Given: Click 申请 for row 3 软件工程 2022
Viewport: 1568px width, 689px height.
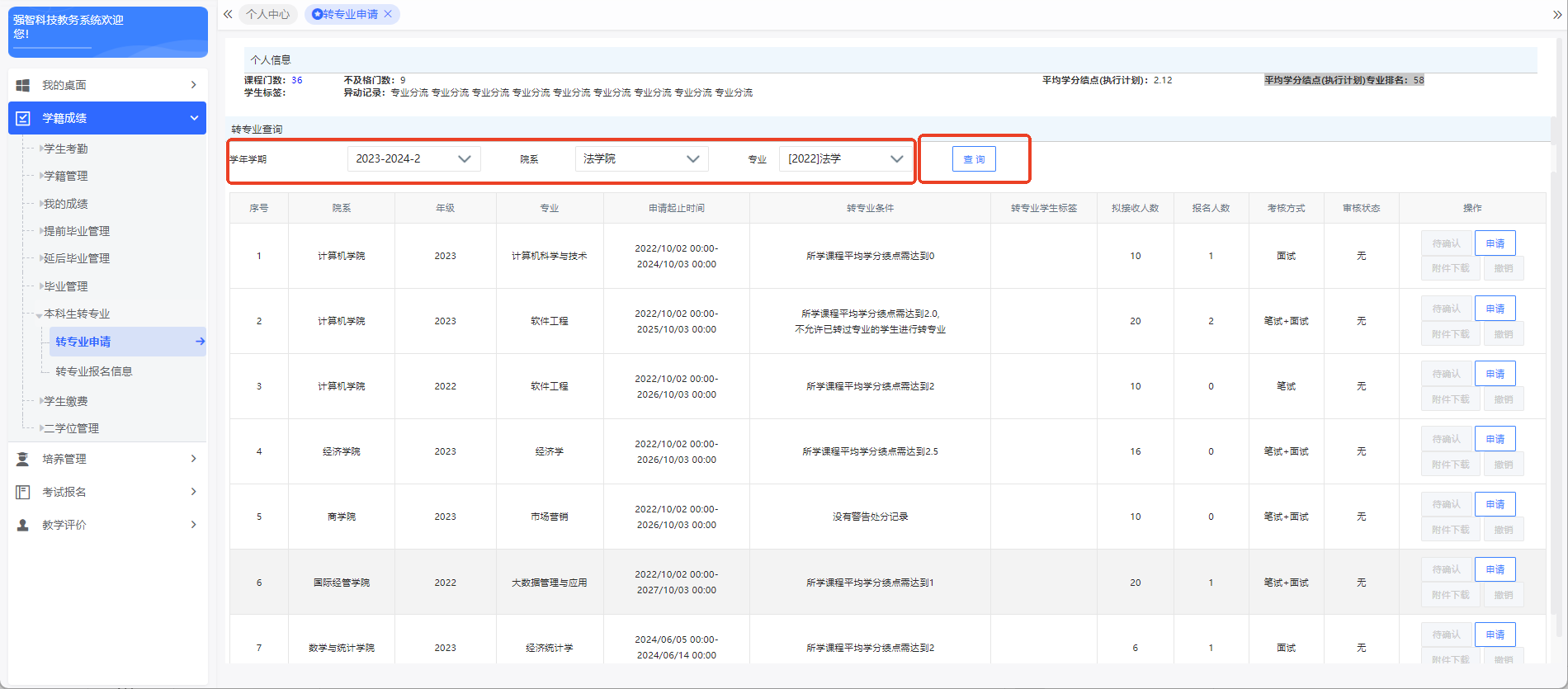Looking at the screenshot, I should click(x=1495, y=374).
